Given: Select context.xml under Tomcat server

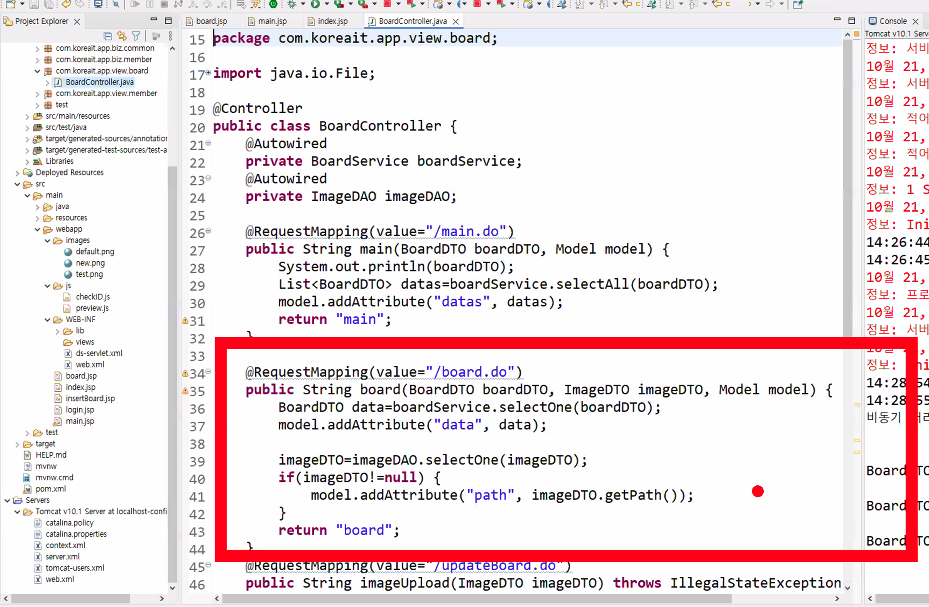Looking at the screenshot, I should pos(59,545).
